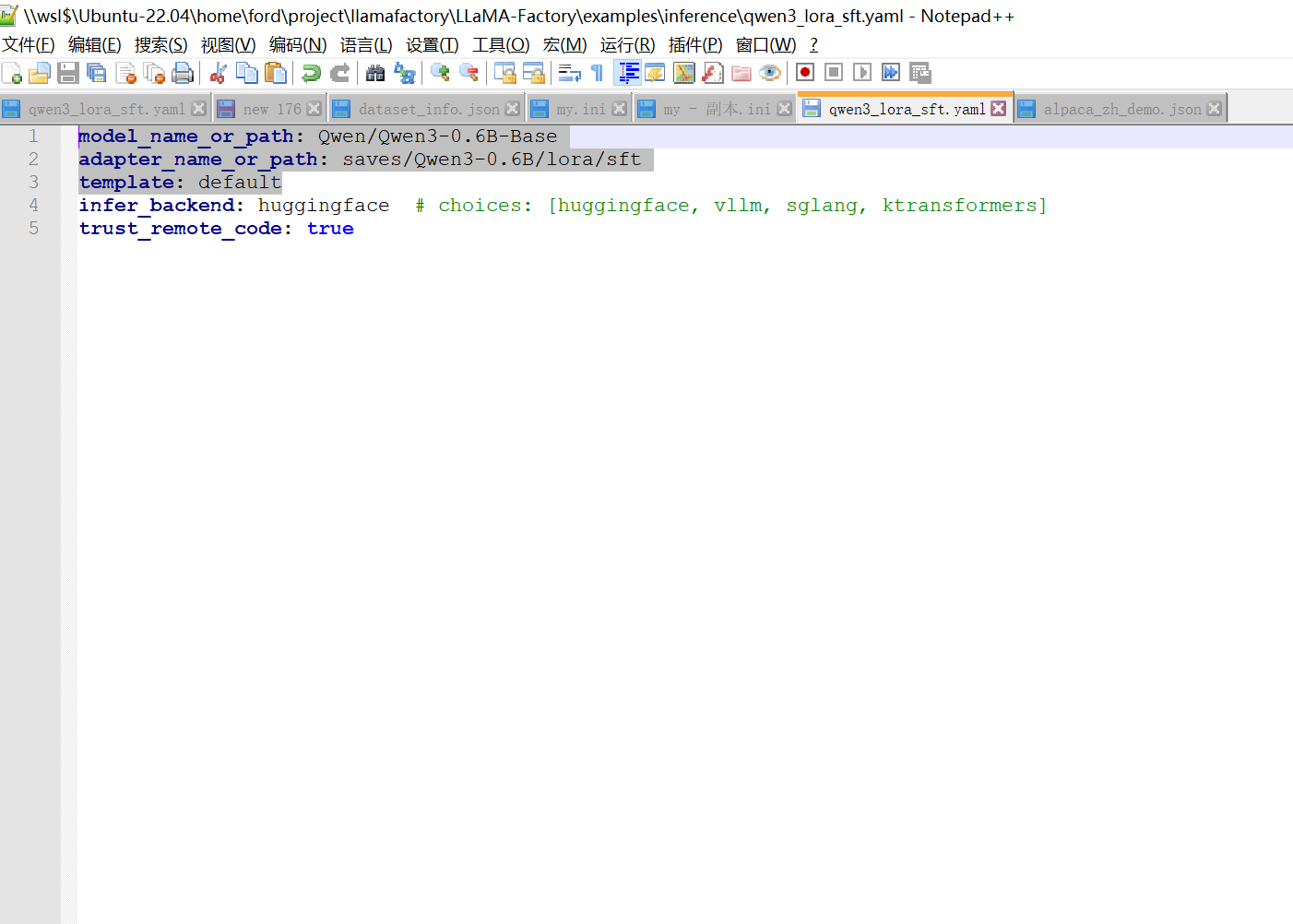Open the 宏(M) menu
This screenshot has height=924, width=1293.
[x=565, y=45]
